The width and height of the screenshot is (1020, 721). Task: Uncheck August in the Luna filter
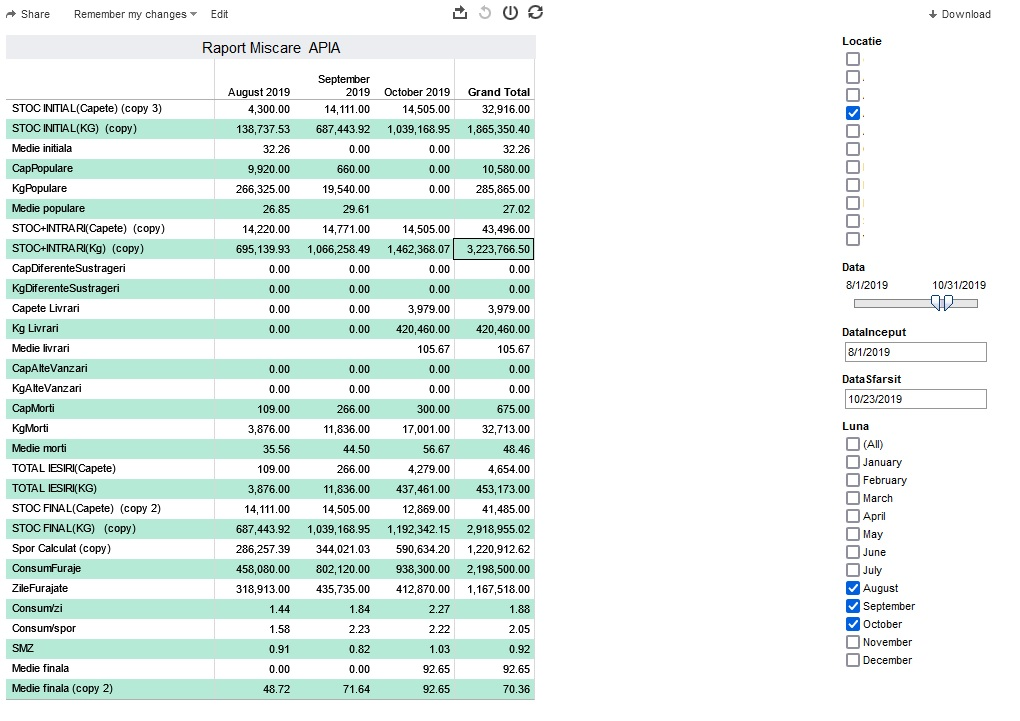853,588
